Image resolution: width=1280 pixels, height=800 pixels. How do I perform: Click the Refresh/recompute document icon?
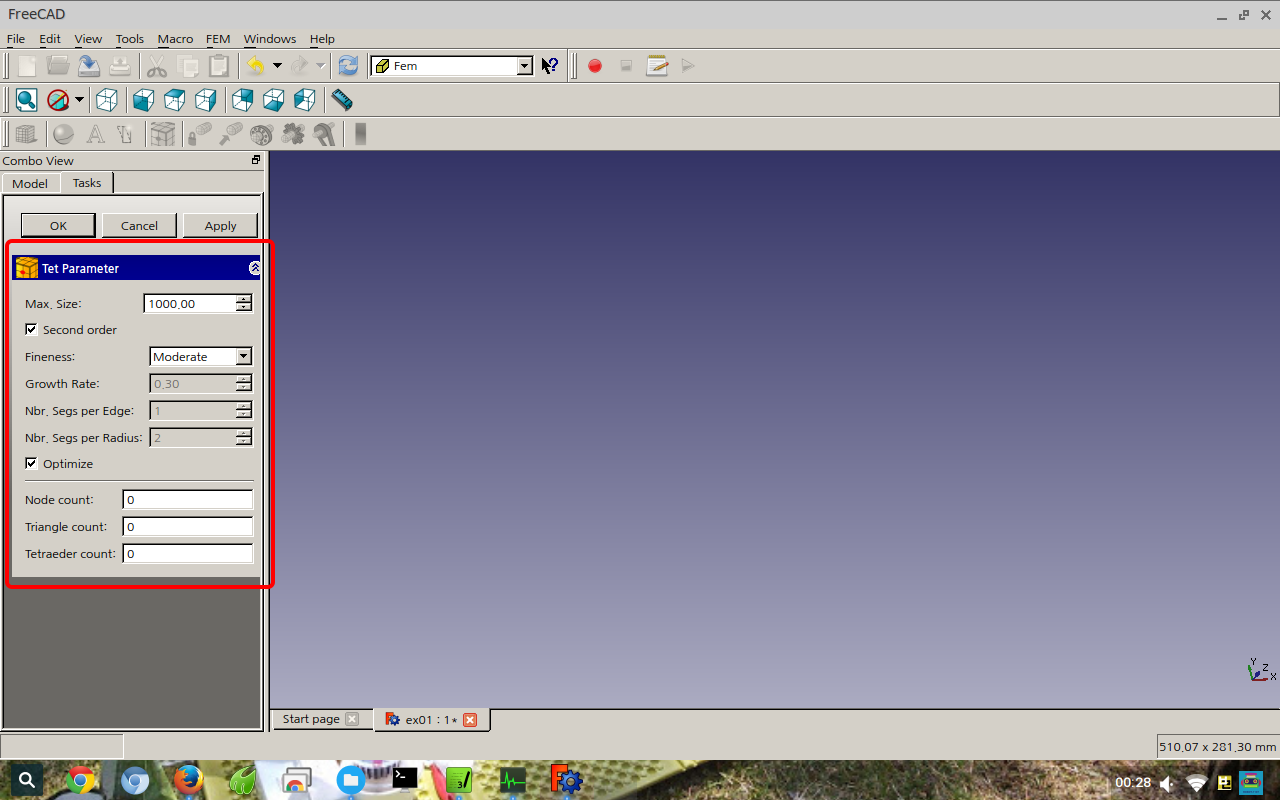tap(348, 65)
